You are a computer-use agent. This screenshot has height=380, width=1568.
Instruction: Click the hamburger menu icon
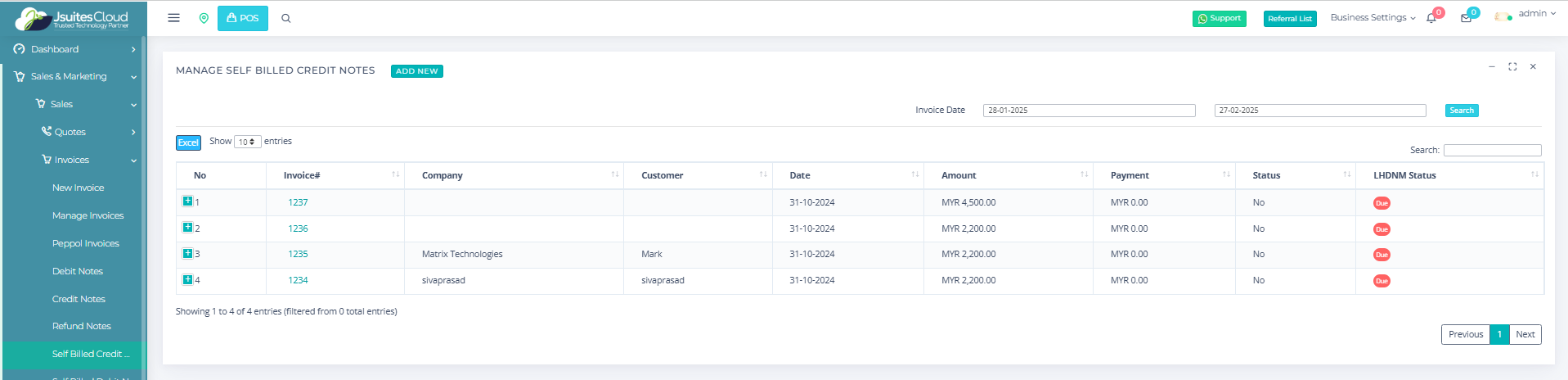pyautogui.click(x=173, y=18)
